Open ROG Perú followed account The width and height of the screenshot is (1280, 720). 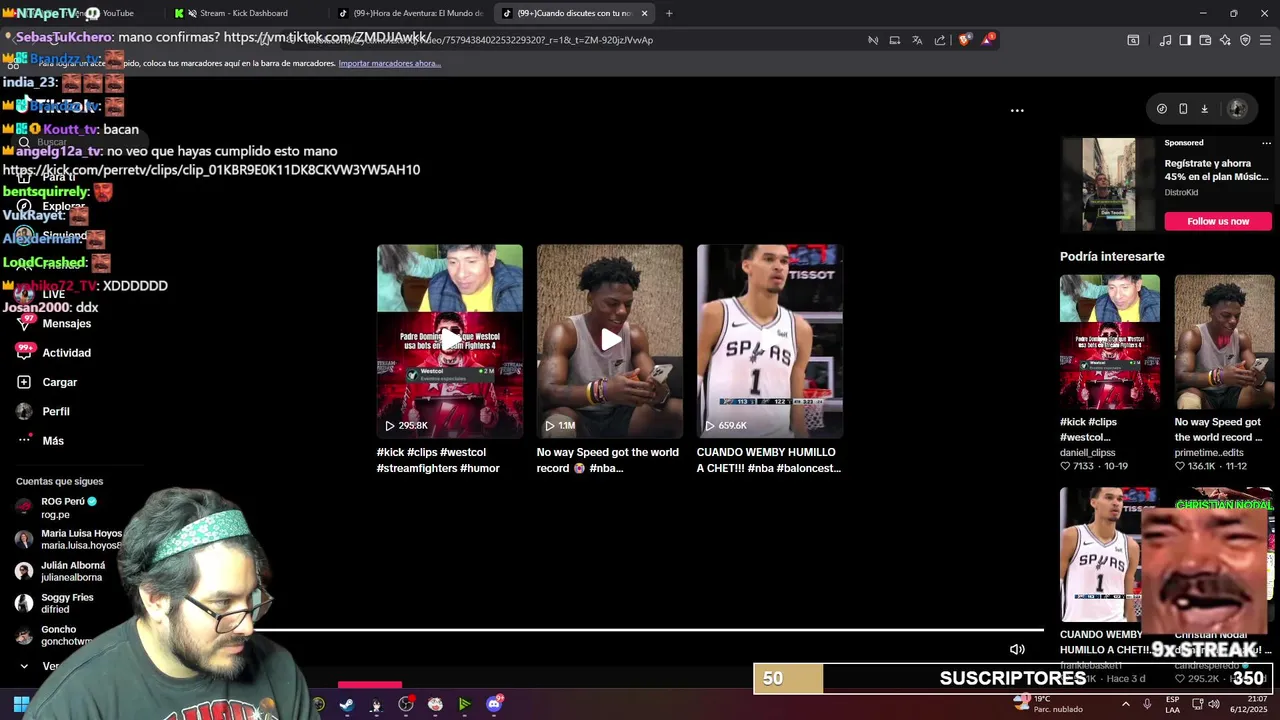tap(68, 507)
